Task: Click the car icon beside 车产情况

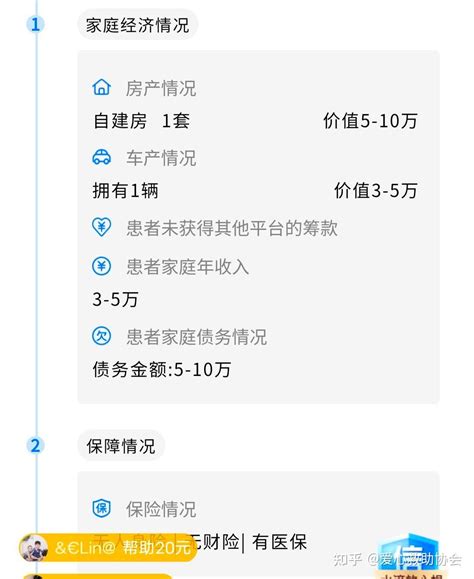Action: pos(102,157)
